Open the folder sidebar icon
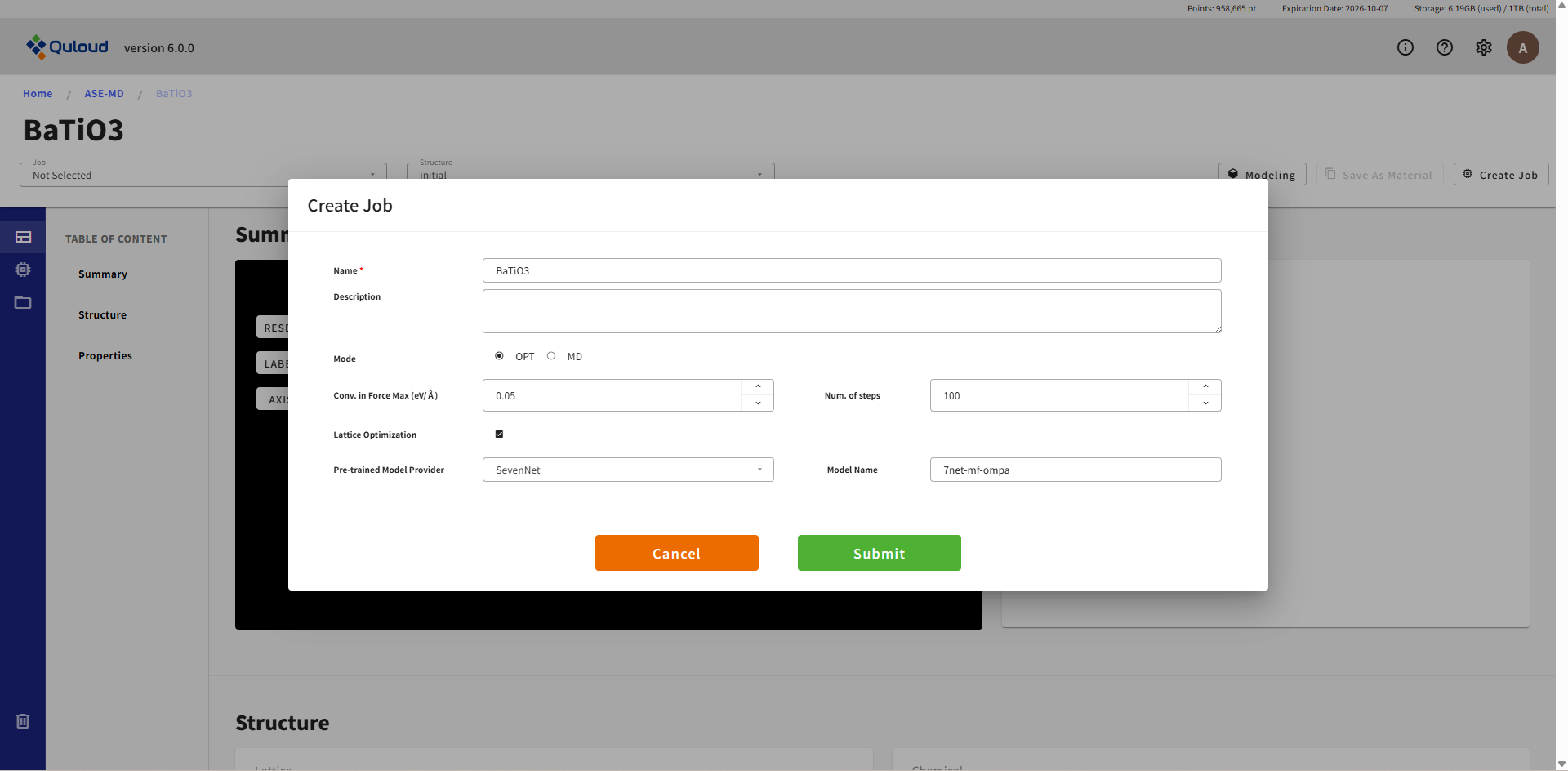 point(23,302)
